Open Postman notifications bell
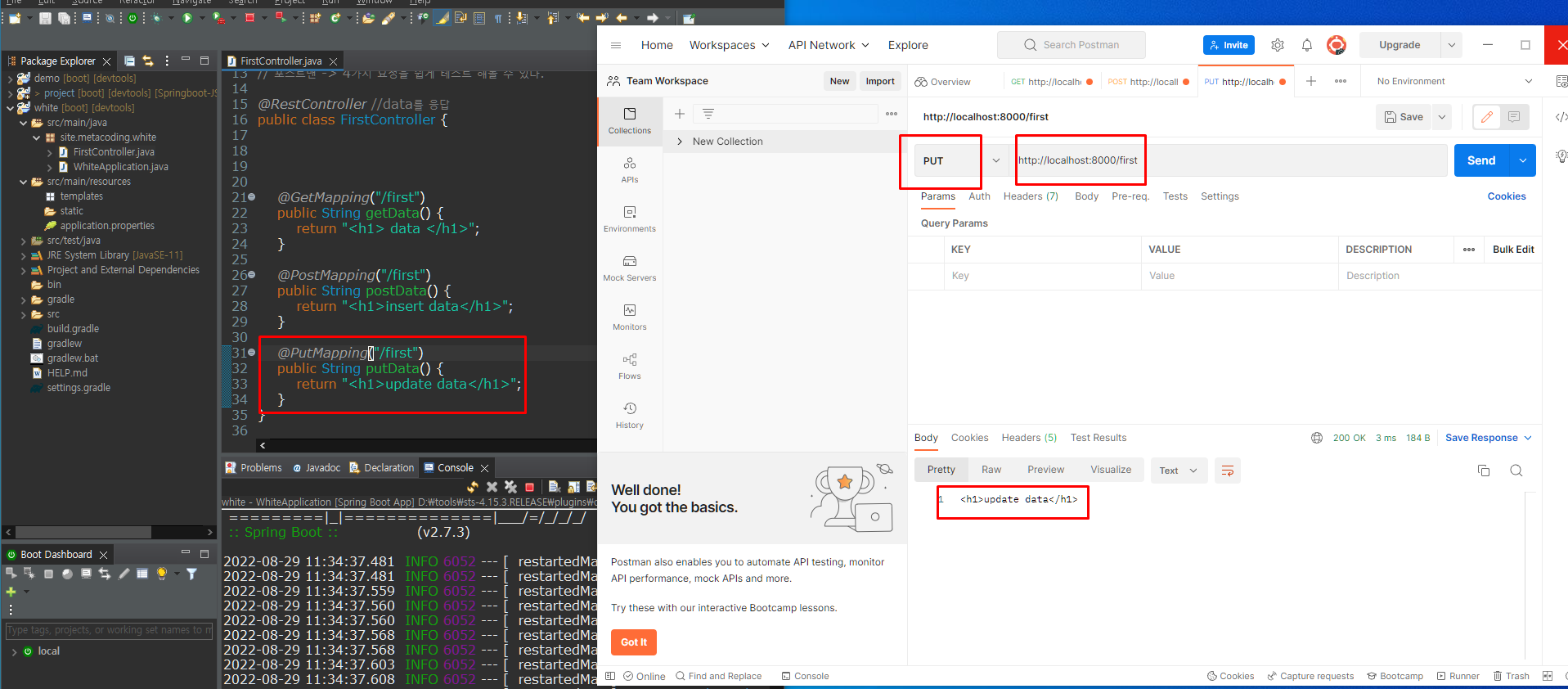Screen dimensions: 1568x689 pos(1307,45)
